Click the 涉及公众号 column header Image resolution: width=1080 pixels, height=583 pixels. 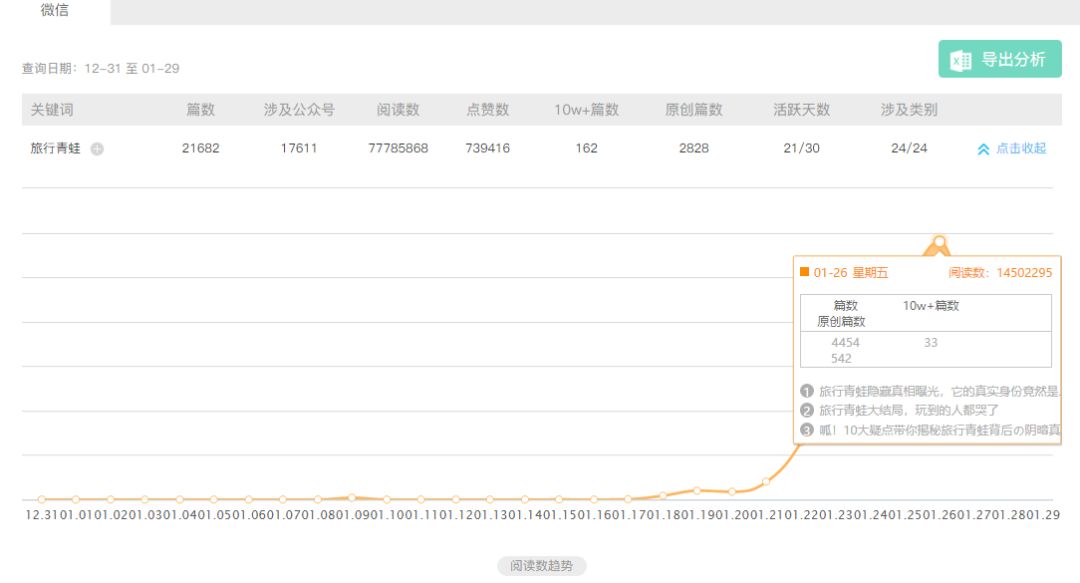299,110
